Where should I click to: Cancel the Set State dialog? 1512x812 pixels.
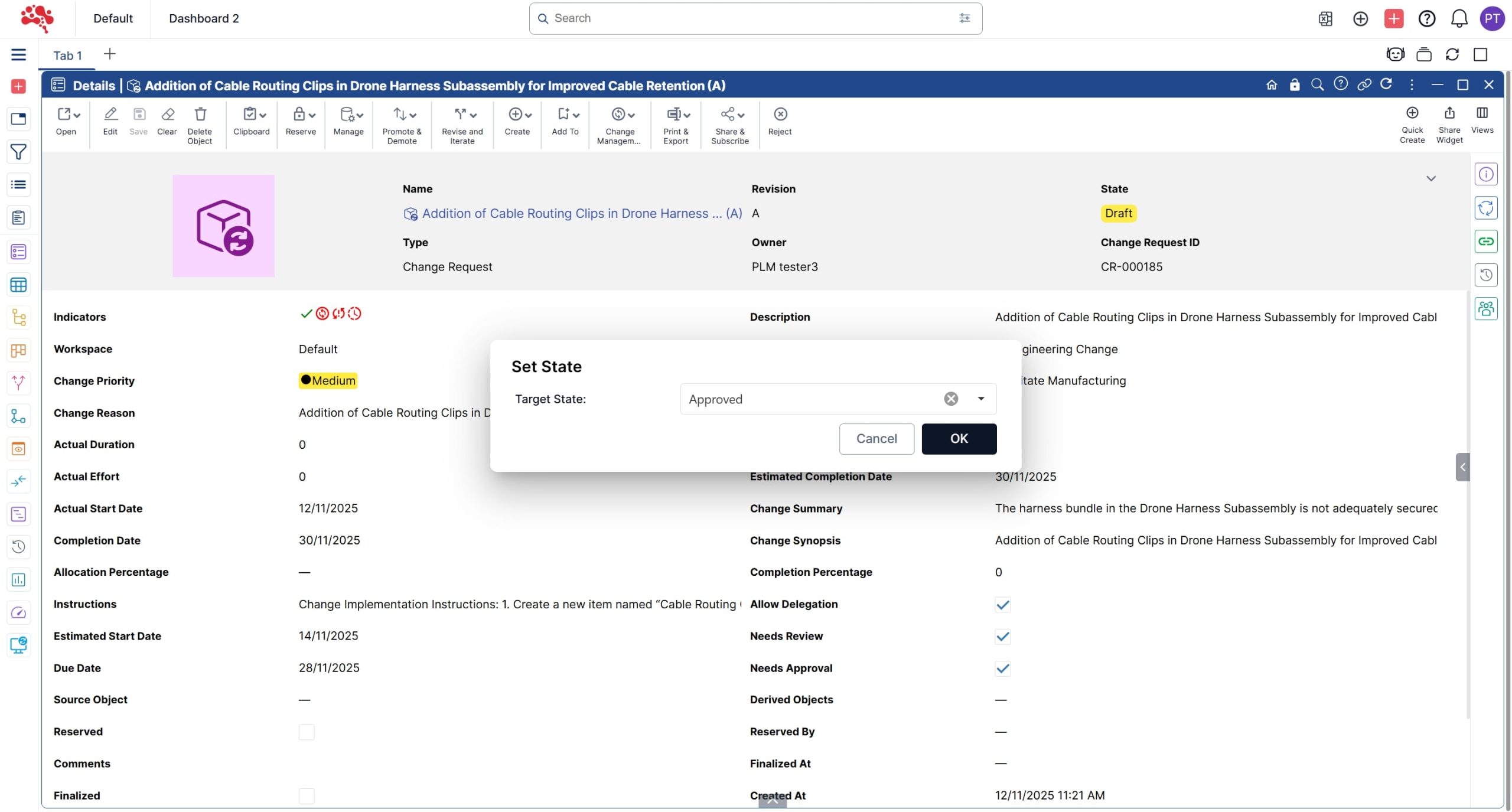point(876,439)
